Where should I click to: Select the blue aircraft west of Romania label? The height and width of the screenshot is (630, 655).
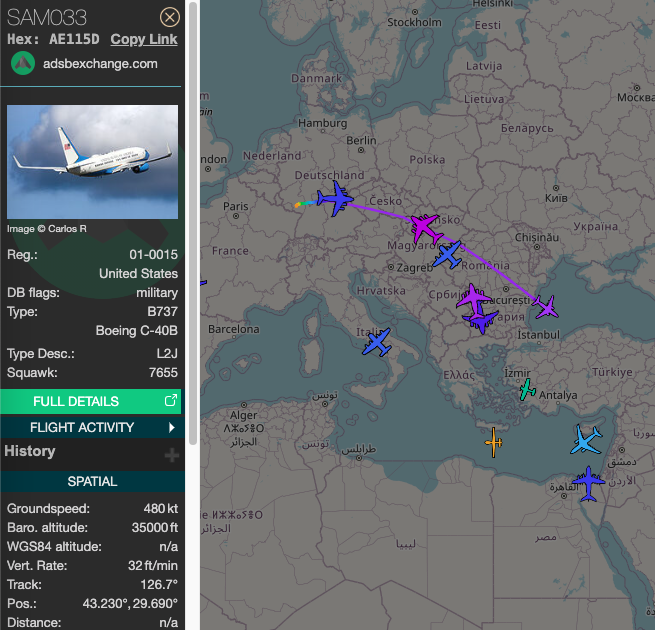(x=449, y=255)
